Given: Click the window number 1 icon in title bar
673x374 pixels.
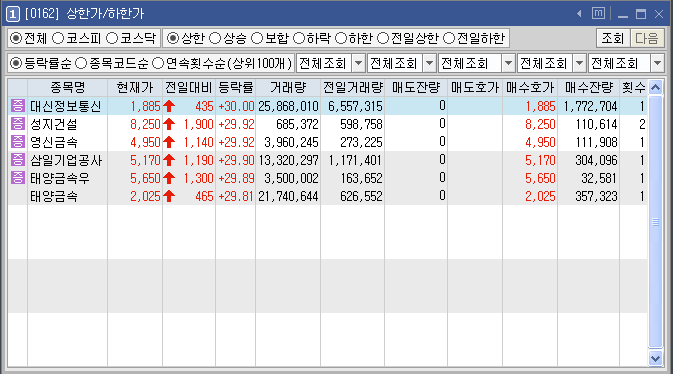Looking at the screenshot, I should (x=13, y=14).
